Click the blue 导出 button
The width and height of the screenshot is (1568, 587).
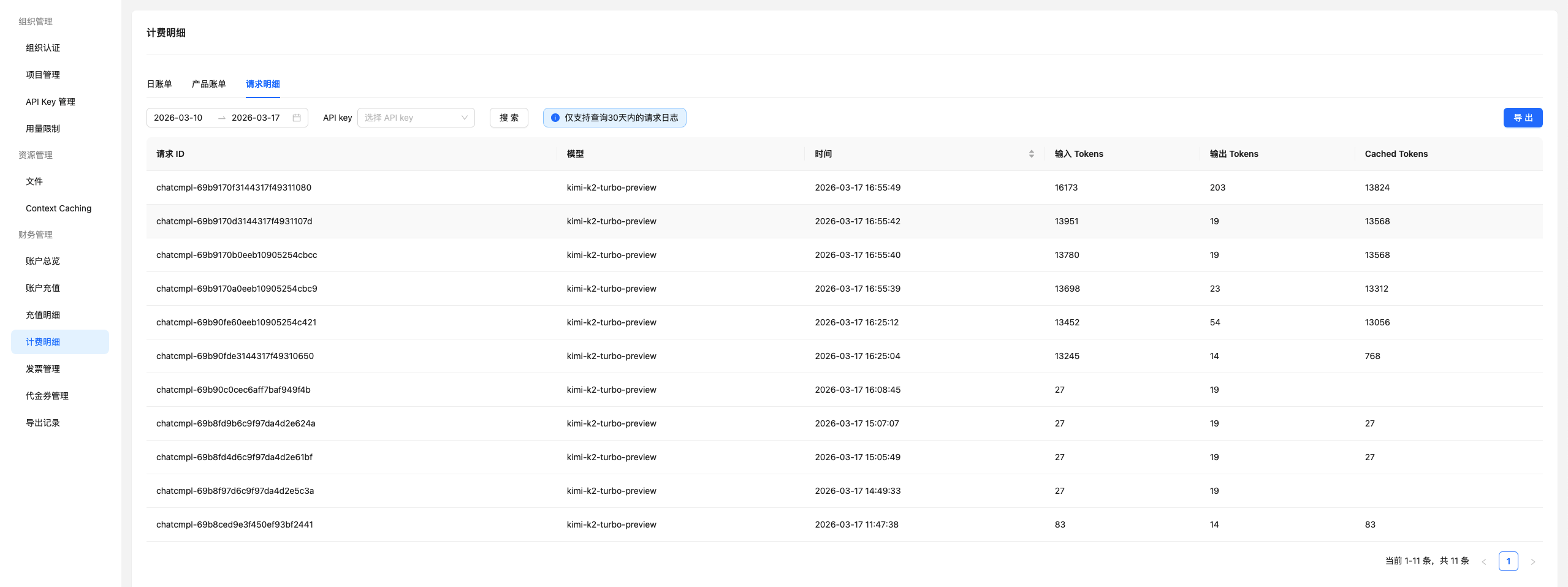[x=1523, y=118]
